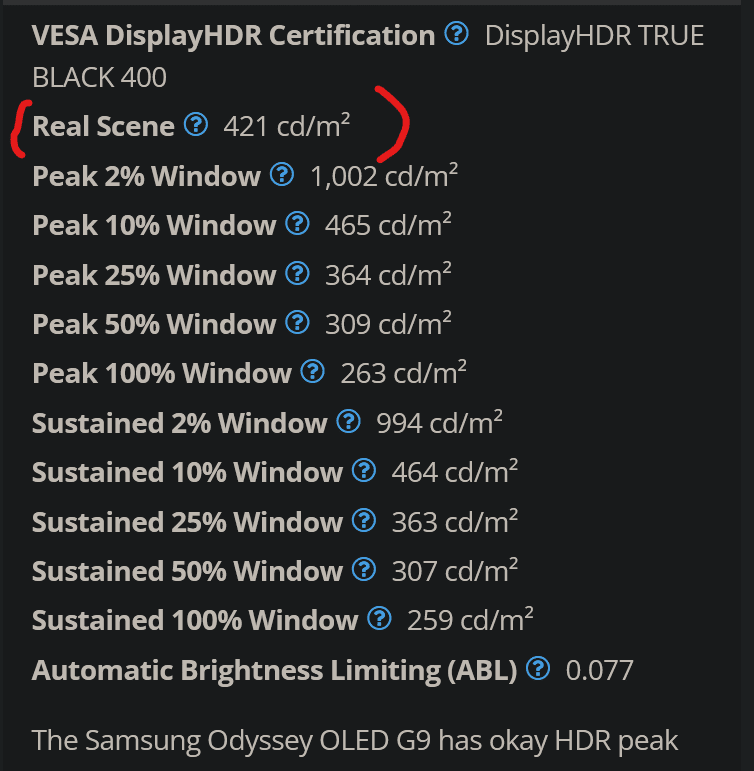The image size is (754, 771).
Task: Click the Automatic Brightness Limiting (ABL) label
Action: coord(274,671)
